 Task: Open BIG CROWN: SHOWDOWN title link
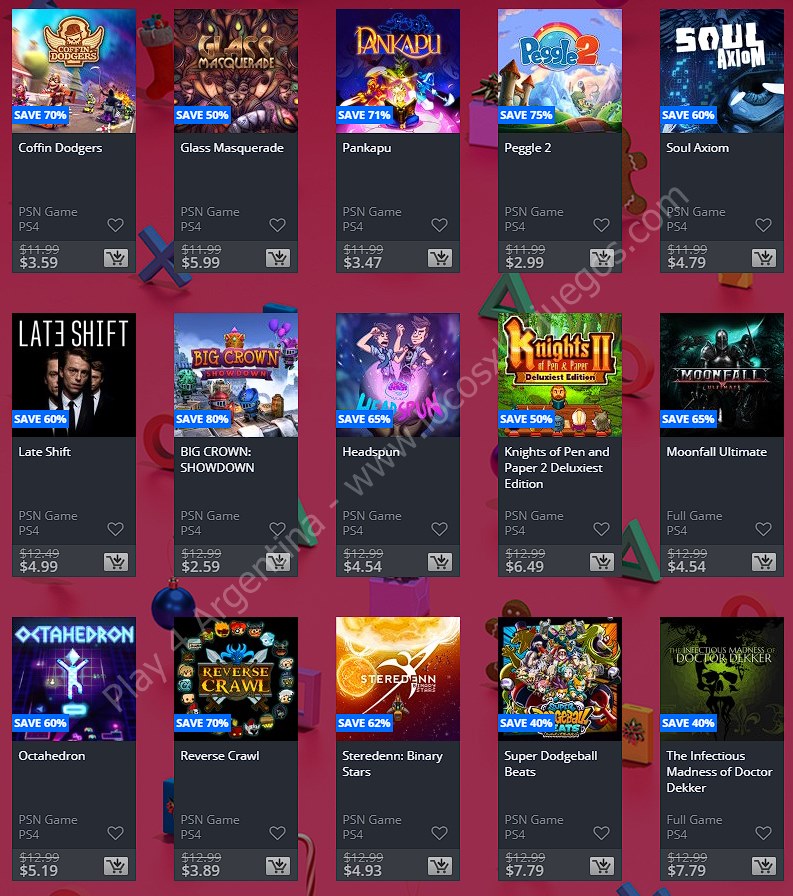[x=217, y=459]
